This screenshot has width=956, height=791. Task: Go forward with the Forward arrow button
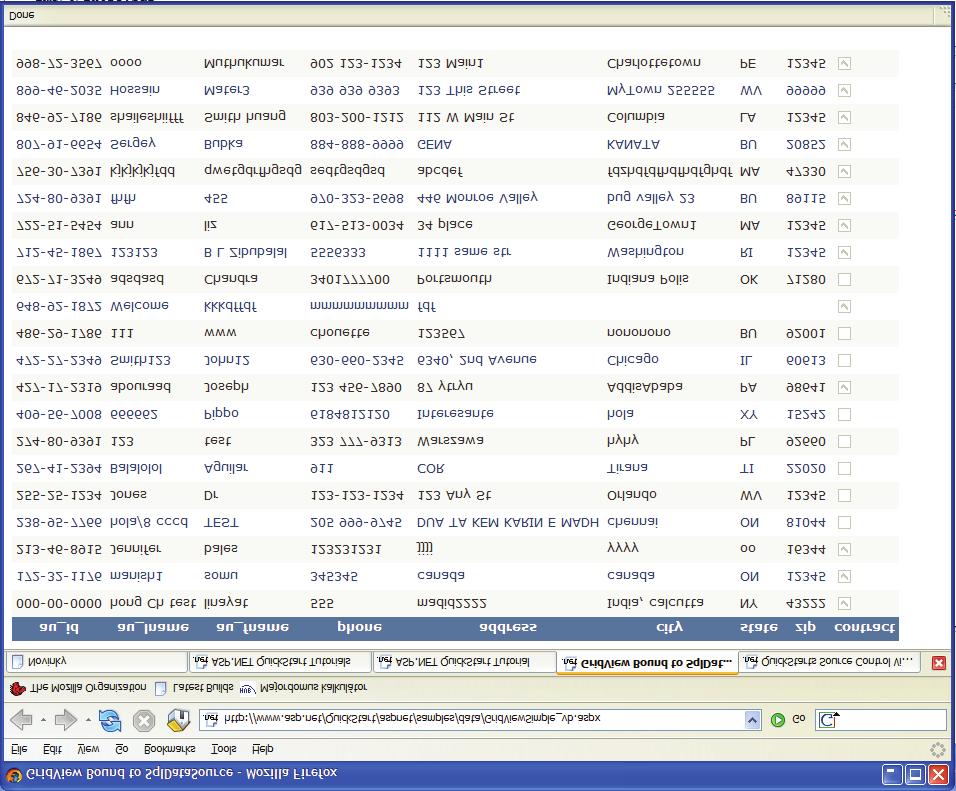[x=65, y=720]
